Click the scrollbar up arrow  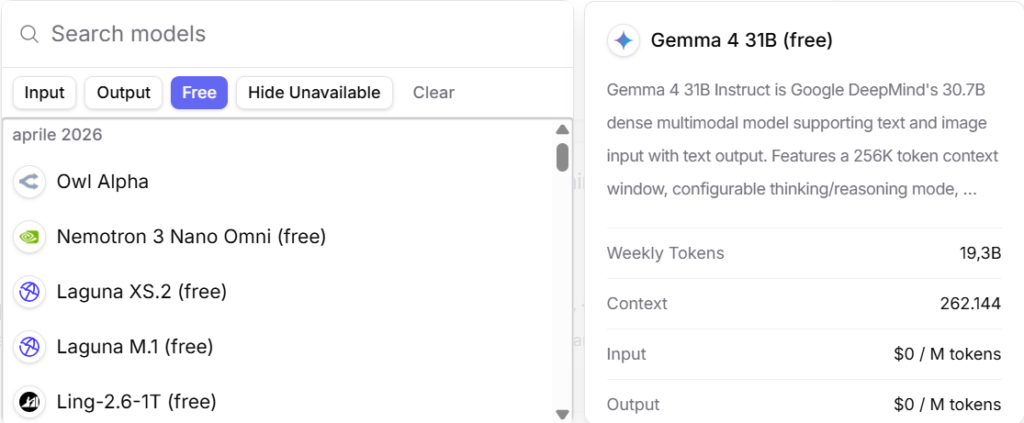pos(562,129)
